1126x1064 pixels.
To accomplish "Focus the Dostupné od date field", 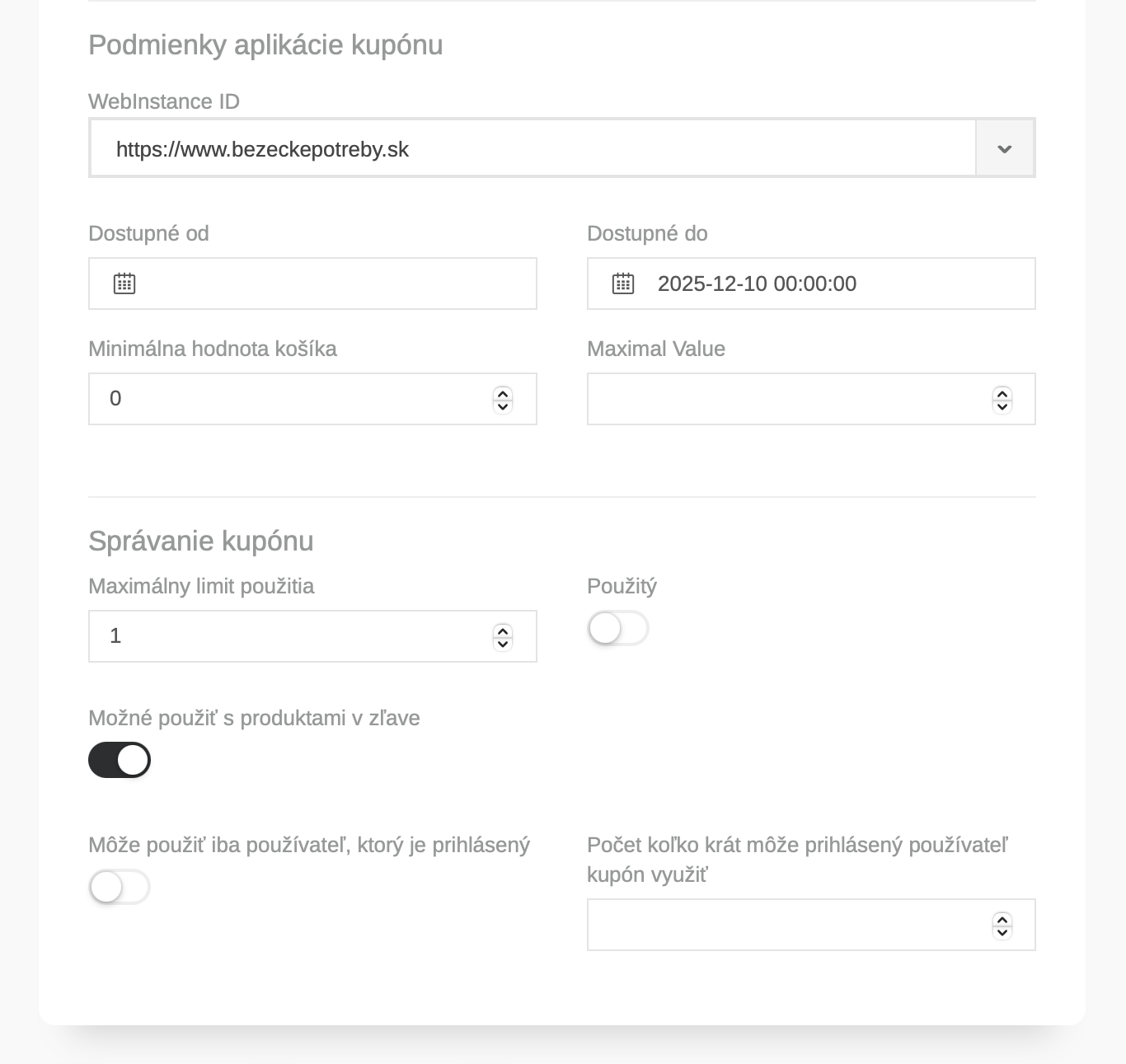I will click(x=312, y=284).
